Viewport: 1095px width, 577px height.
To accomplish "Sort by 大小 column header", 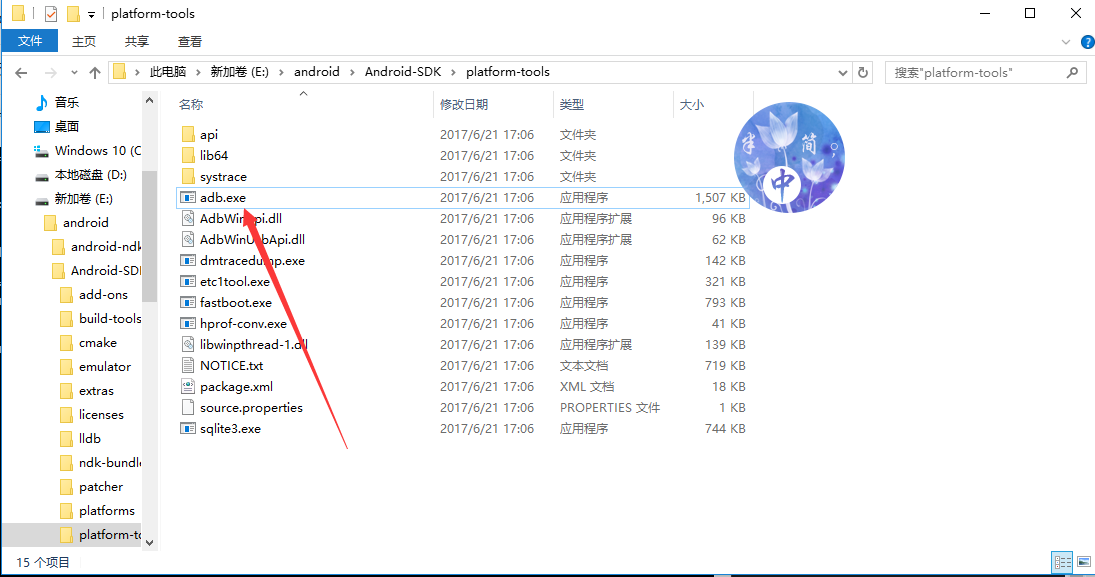I will [691, 105].
